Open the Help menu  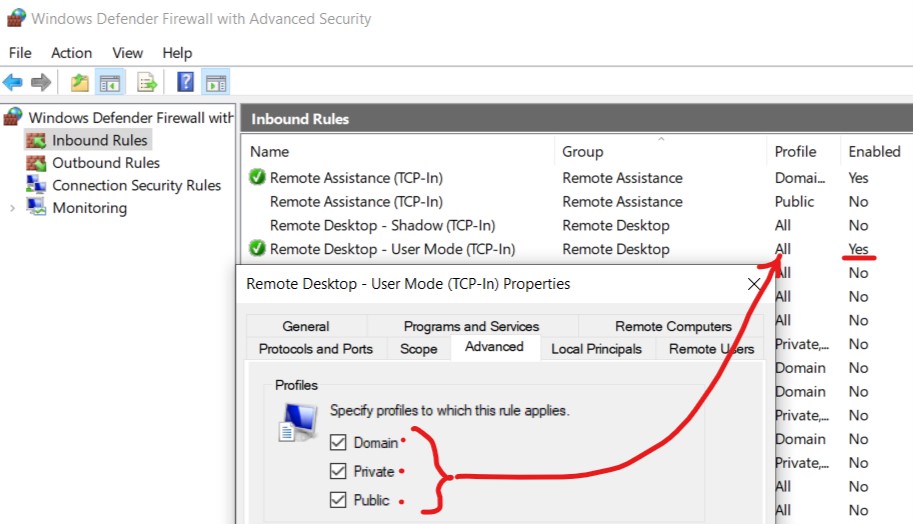pos(177,53)
